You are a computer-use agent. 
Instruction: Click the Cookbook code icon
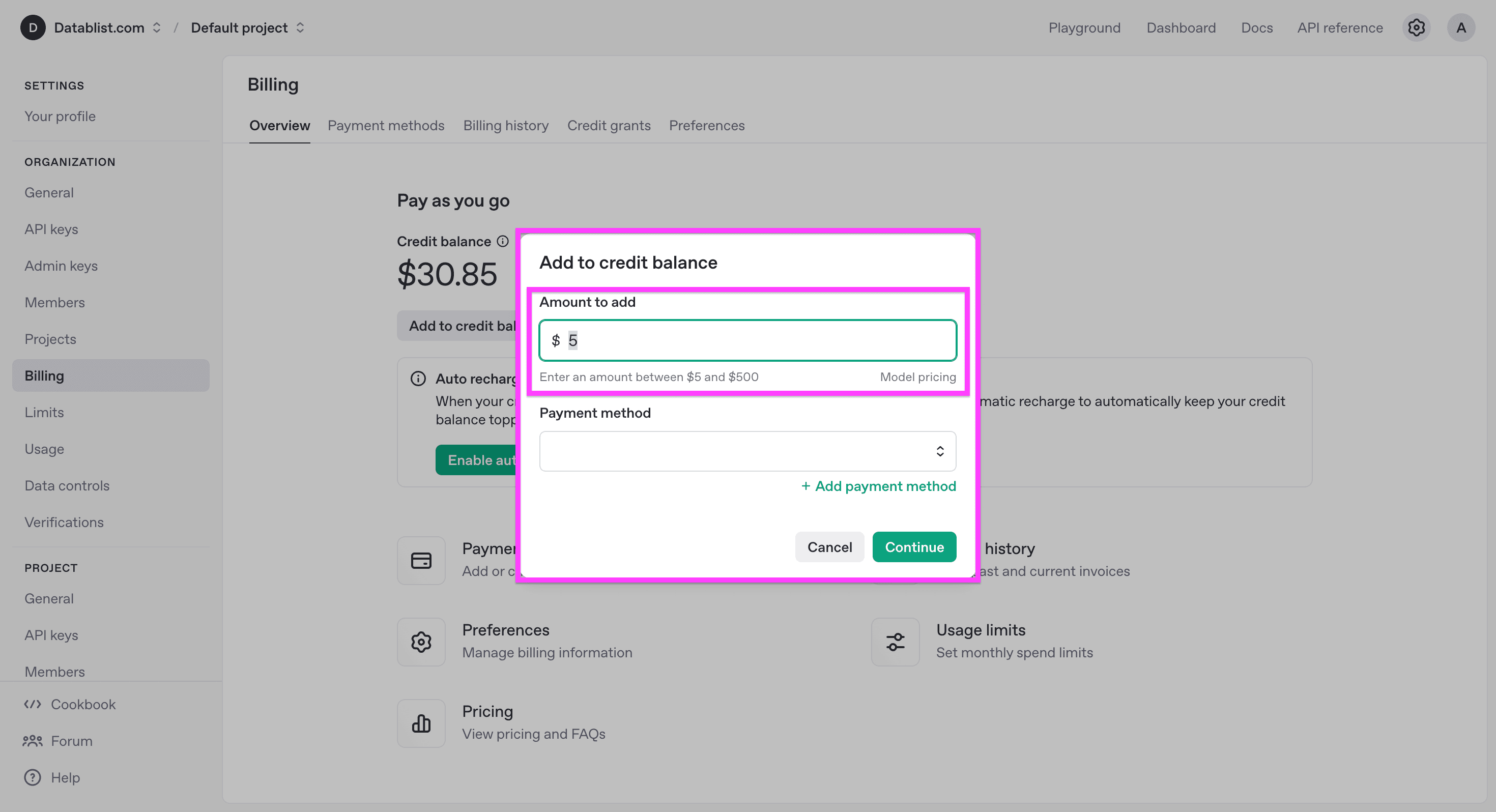[x=33, y=704]
